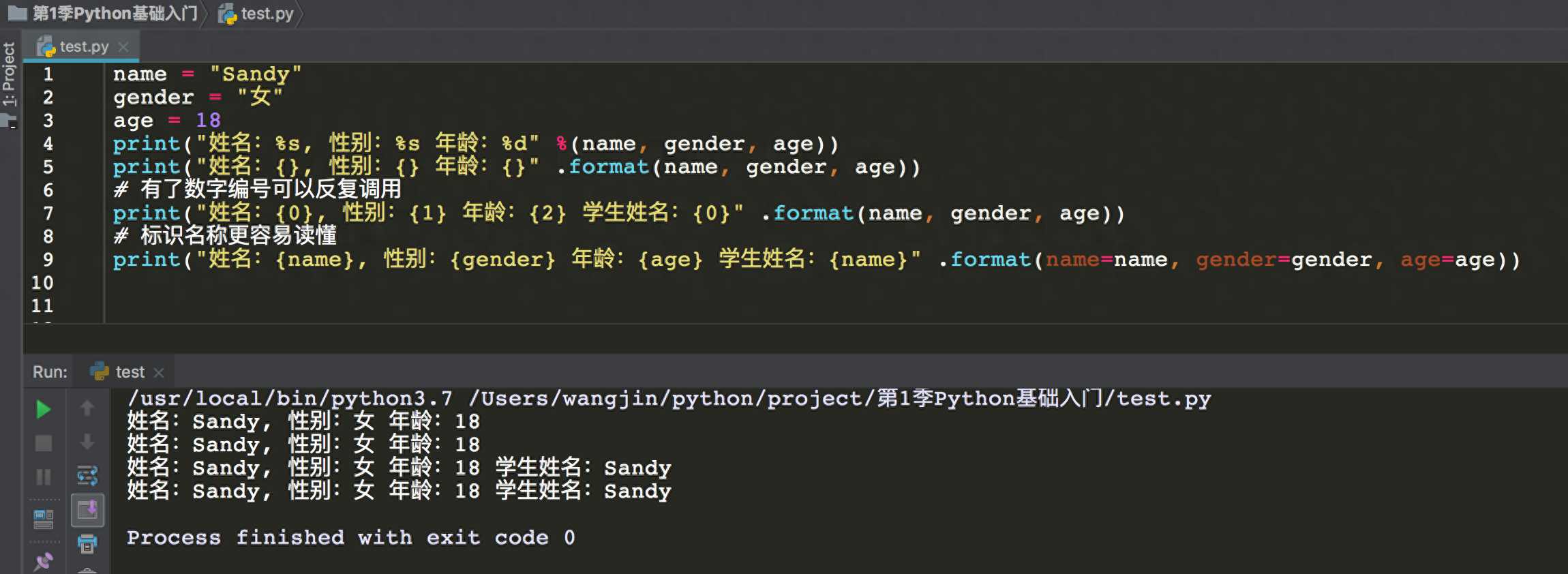Image resolution: width=1568 pixels, height=574 pixels.
Task: Click print keyword on line 4
Action: point(147,144)
